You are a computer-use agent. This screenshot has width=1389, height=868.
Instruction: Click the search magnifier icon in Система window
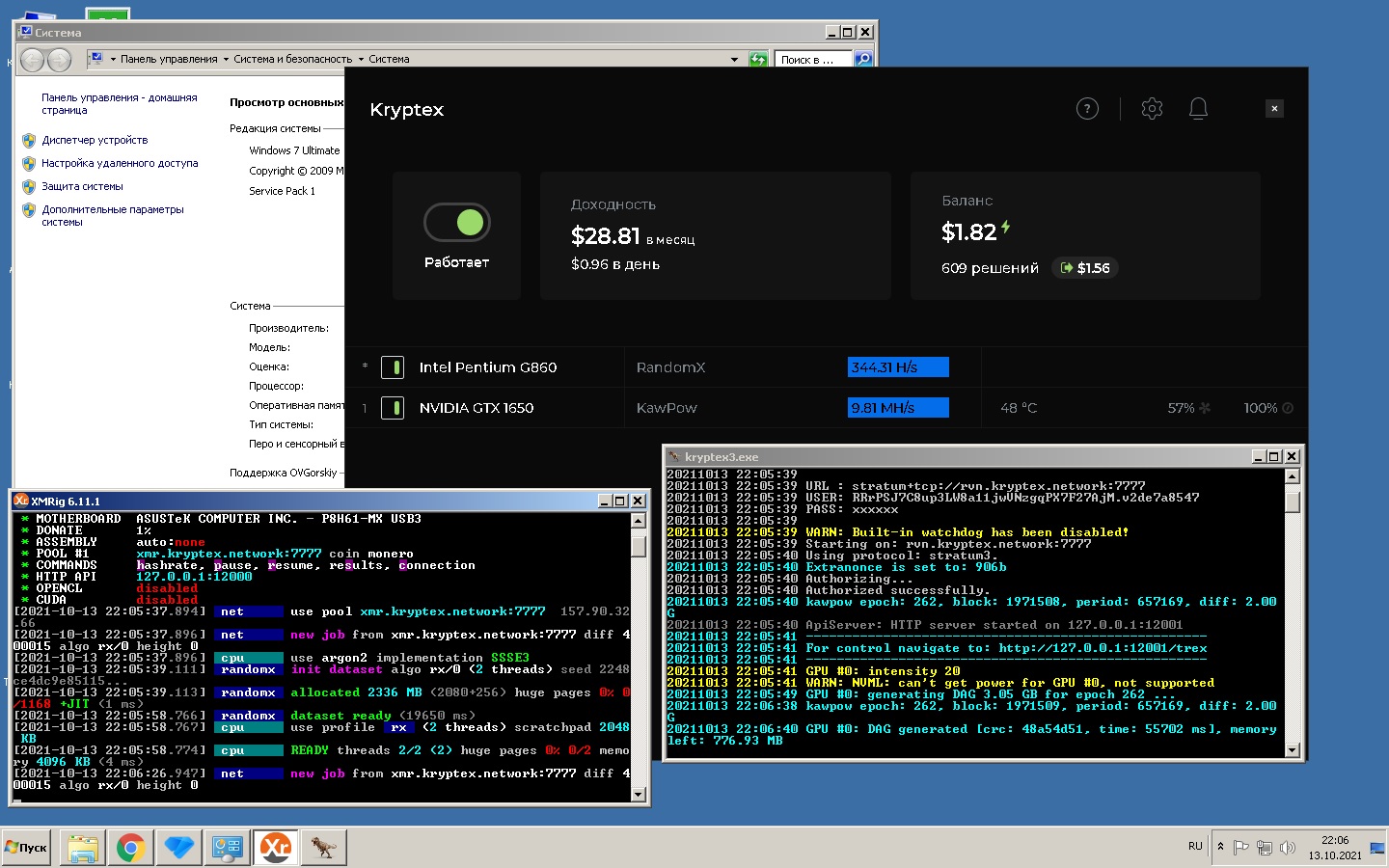click(x=863, y=60)
